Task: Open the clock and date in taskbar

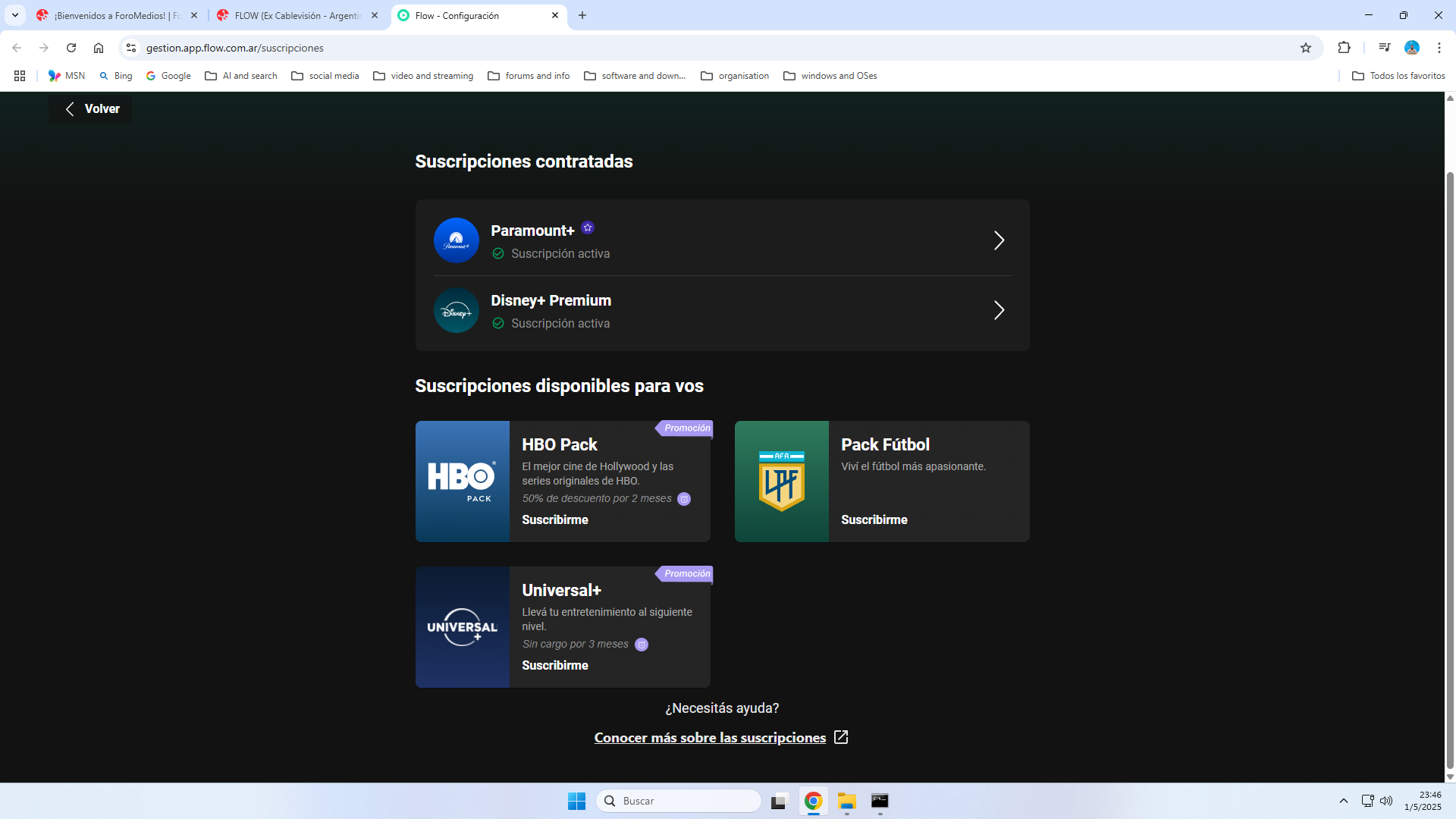Action: [x=1423, y=801]
